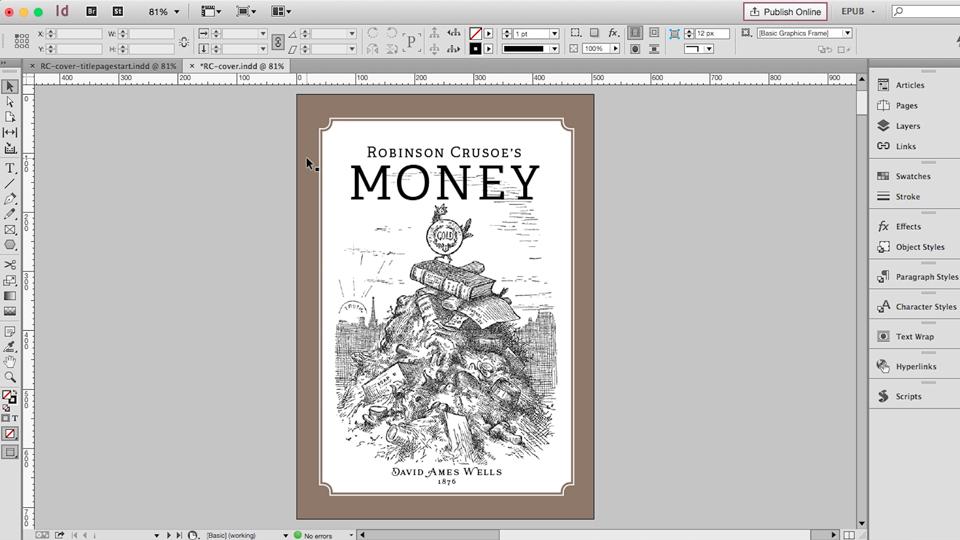Image resolution: width=960 pixels, height=540 pixels.
Task: Expand the stroke weight 1 pt dropdown
Action: coord(554,34)
